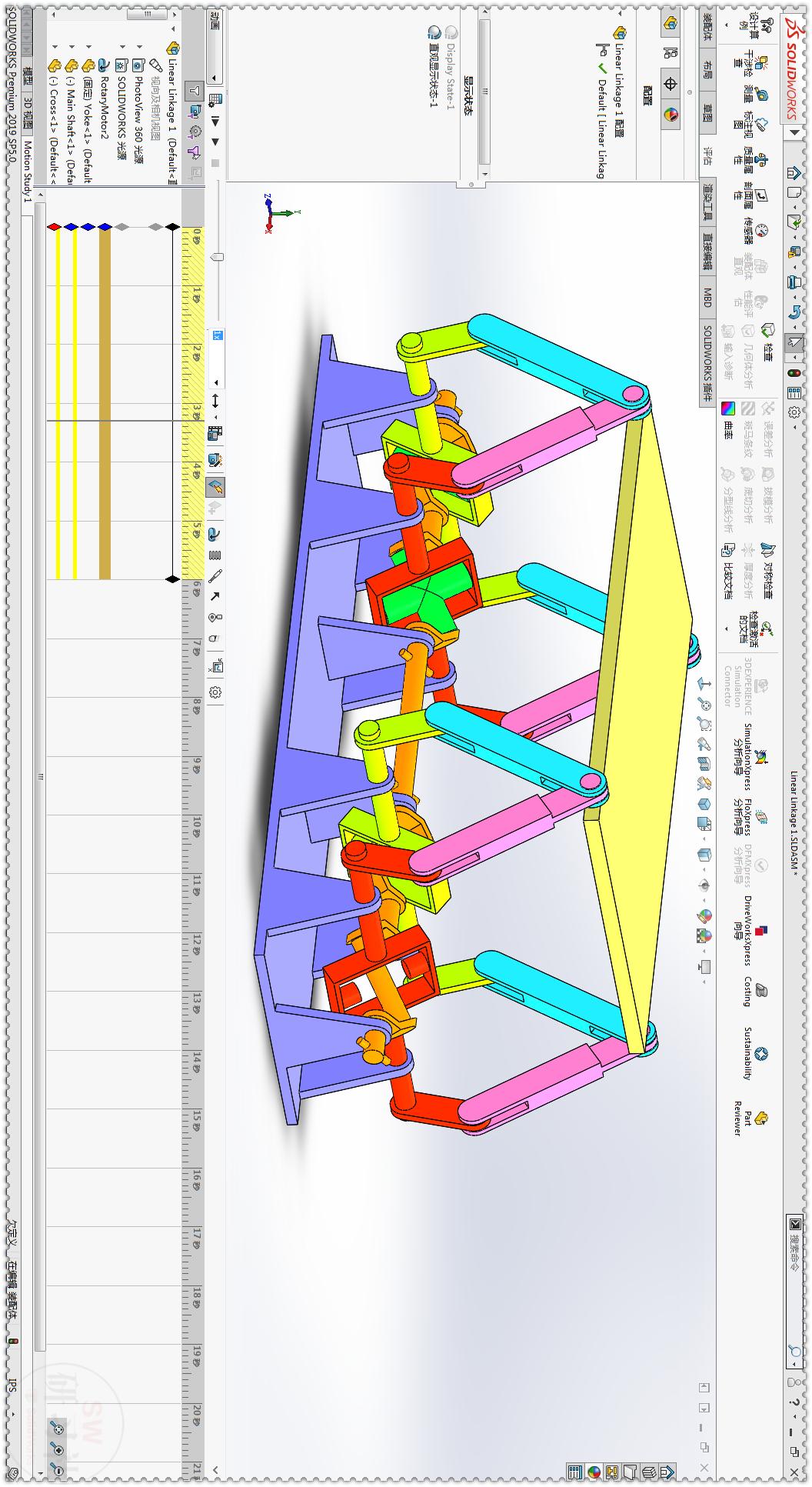Switch to the 装配体 ribbon tab
812x1487 pixels.
click(707, 26)
